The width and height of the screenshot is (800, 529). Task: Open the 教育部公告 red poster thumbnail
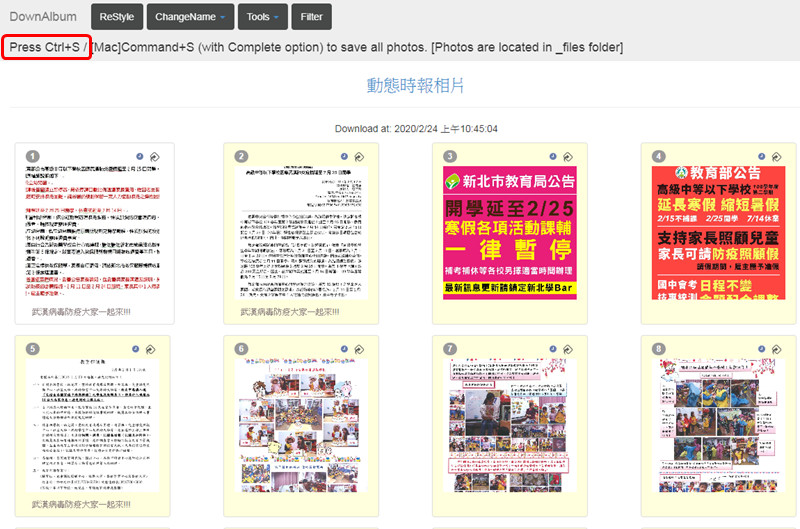coord(718,232)
